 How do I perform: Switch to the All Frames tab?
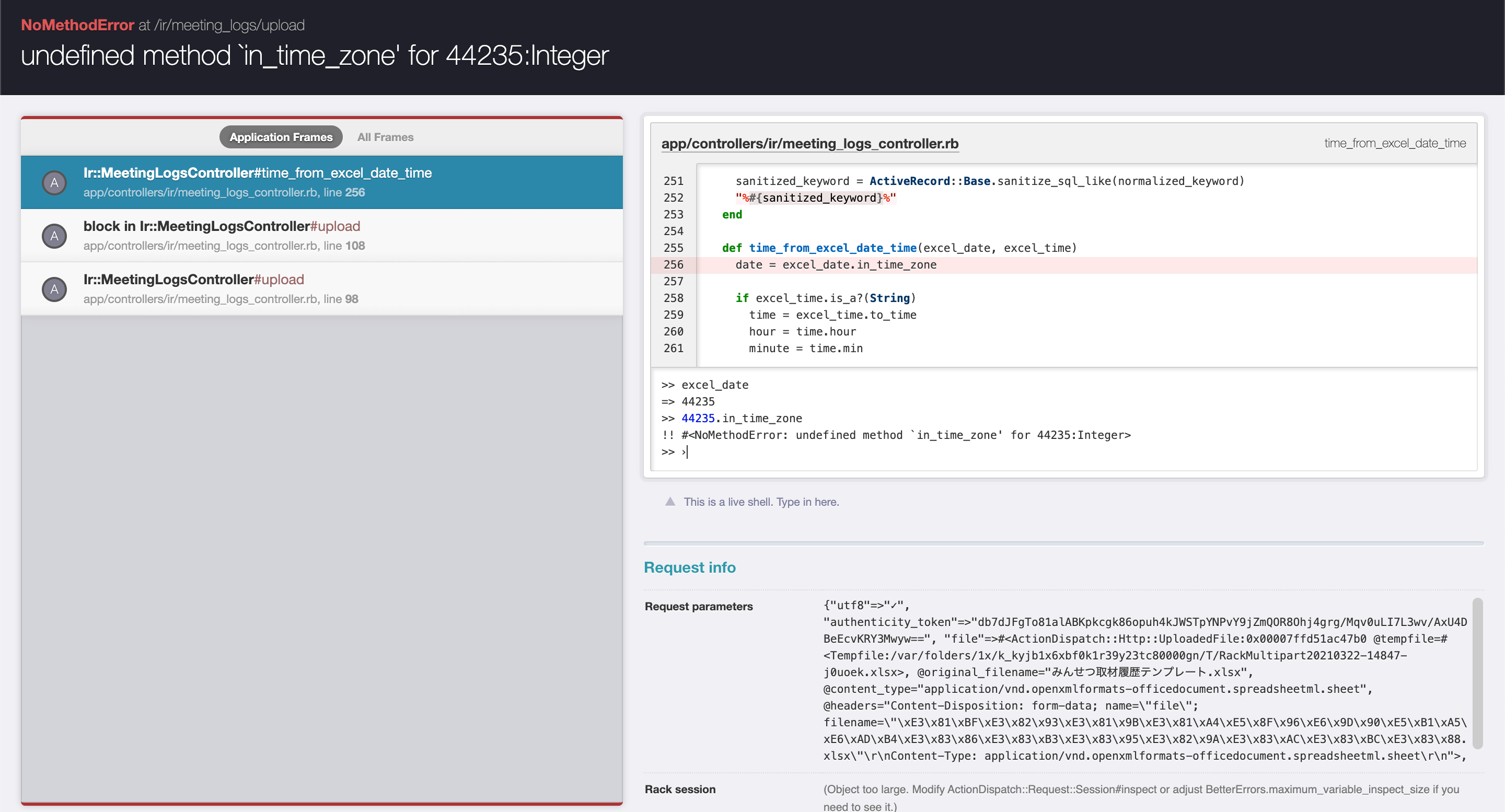click(385, 137)
